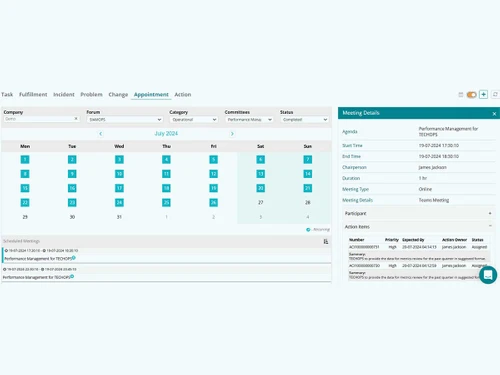This screenshot has width=500, height=375.
Task: Select calendar day 13
Action: [x=261, y=174]
